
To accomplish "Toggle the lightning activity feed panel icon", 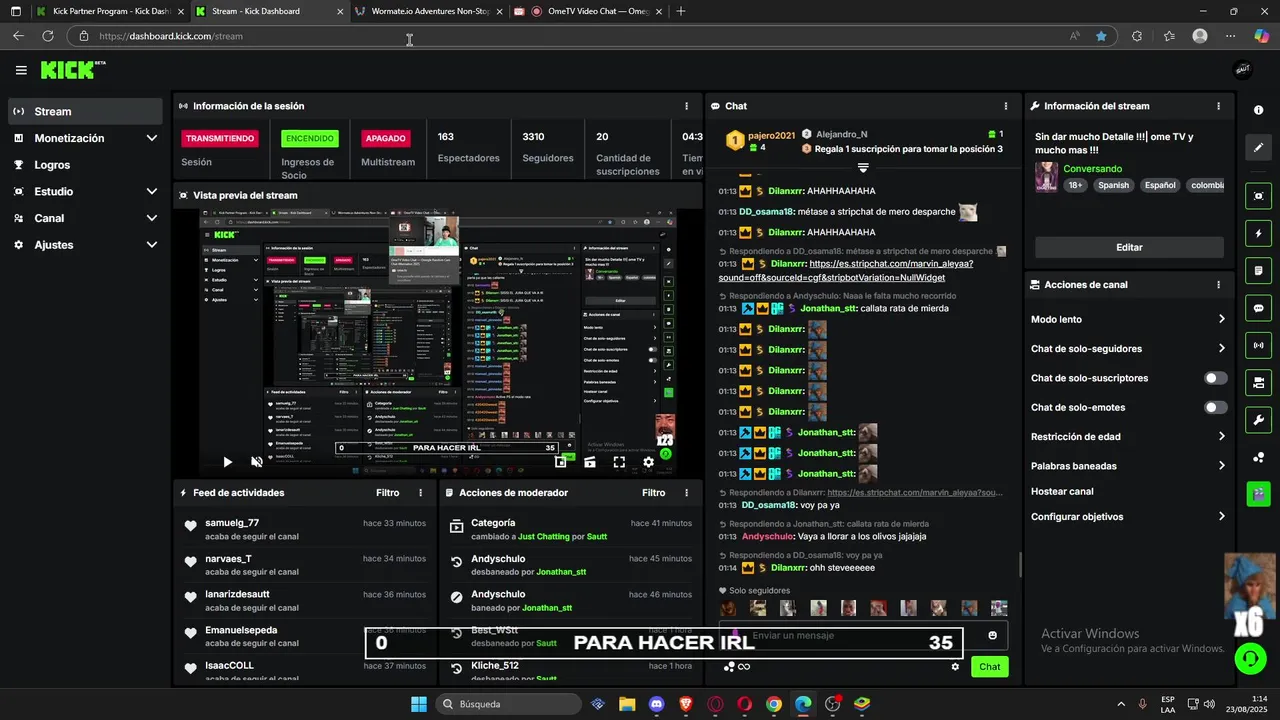I will (x=1258, y=233).
